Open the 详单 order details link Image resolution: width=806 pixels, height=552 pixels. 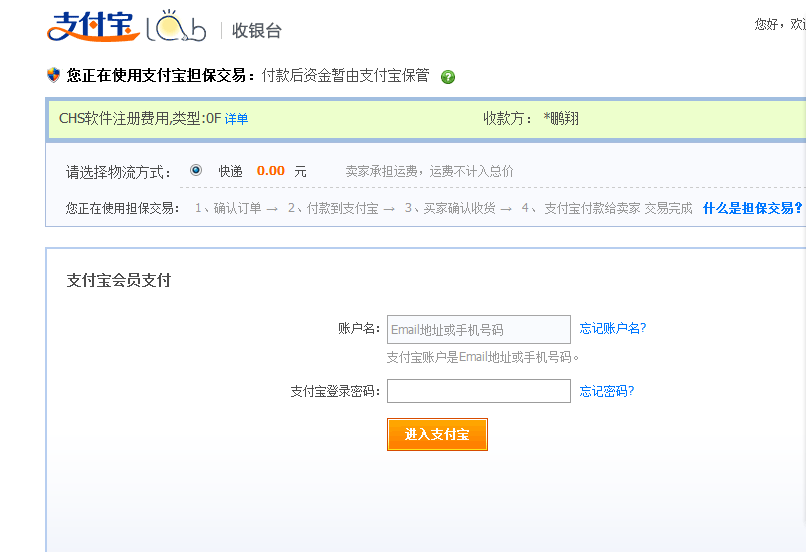pyautogui.click(x=236, y=119)
